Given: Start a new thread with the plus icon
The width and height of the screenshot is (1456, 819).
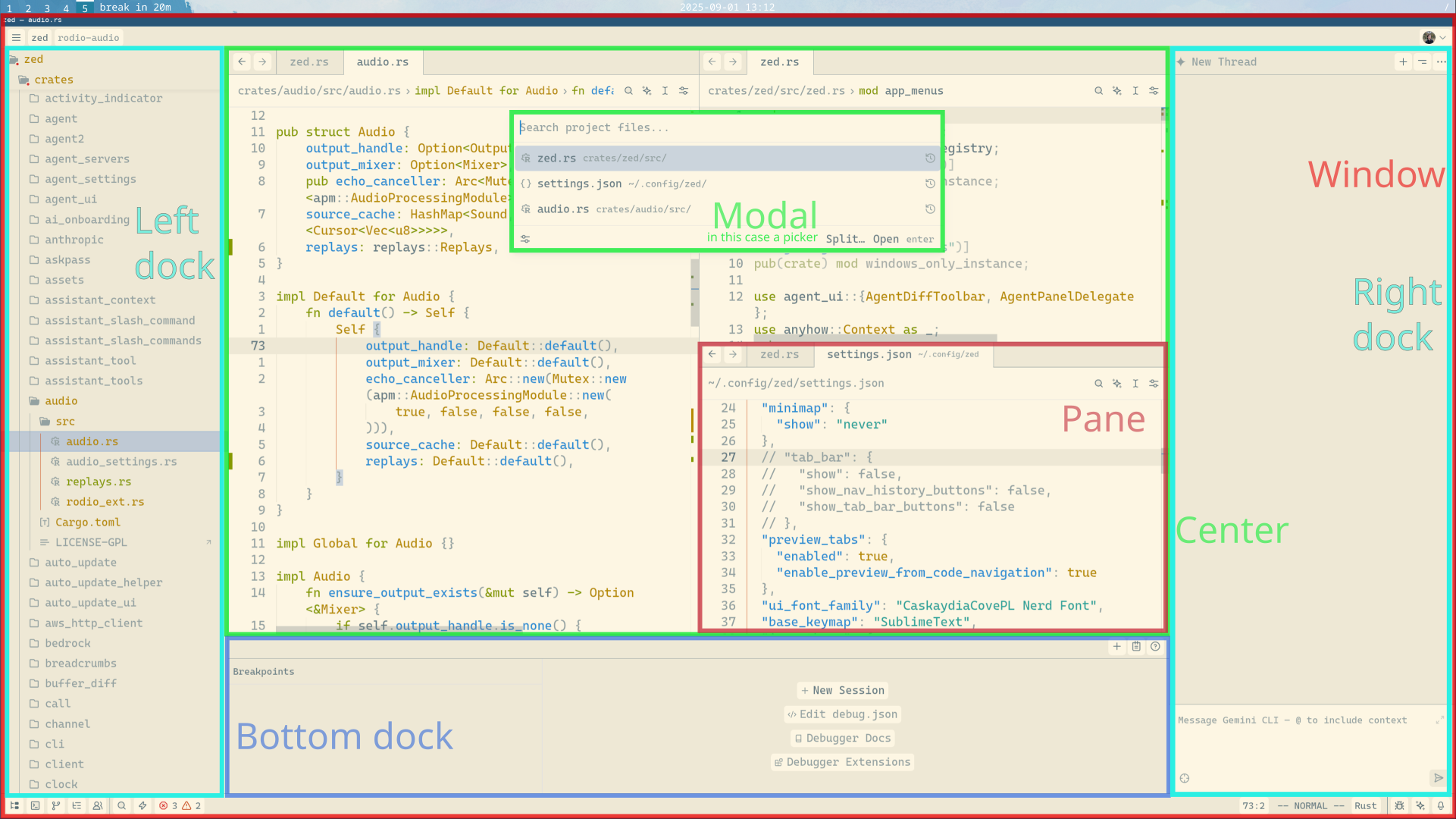Looking at the screenshot, I should (1403, 62).
